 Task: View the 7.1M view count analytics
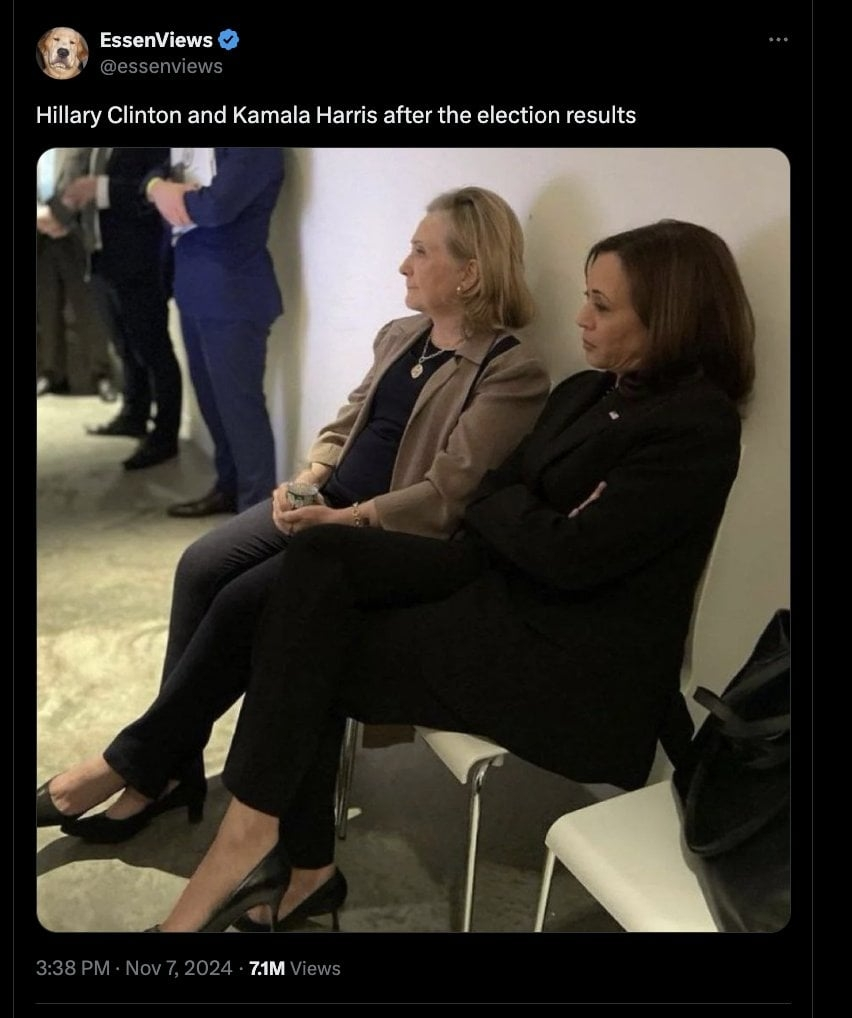[267, 968]
